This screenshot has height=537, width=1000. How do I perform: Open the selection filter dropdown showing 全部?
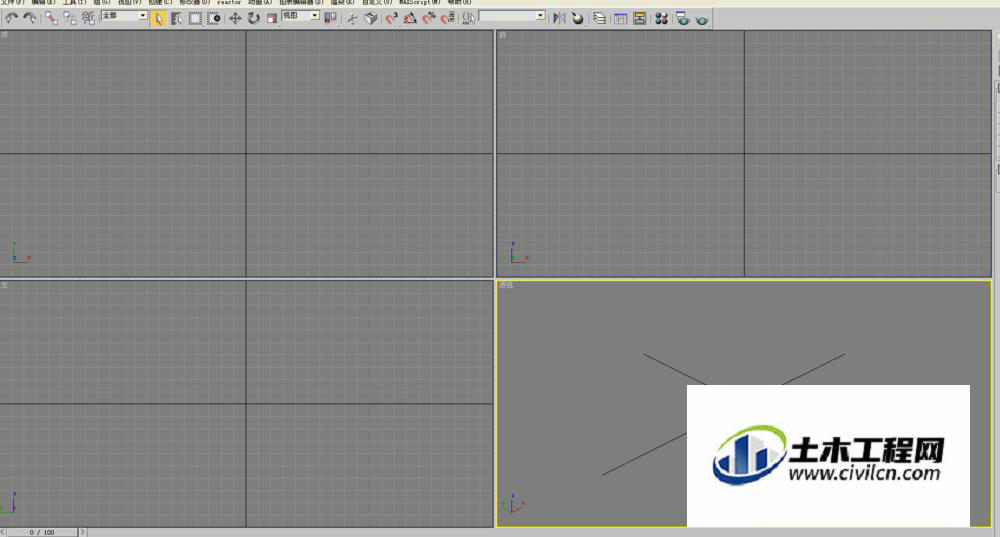(124, 15)
